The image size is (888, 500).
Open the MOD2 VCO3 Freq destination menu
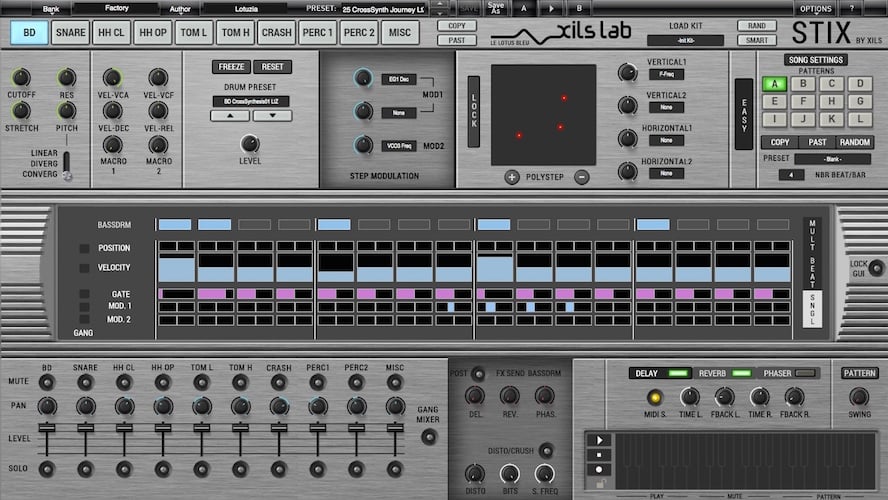coord(399,146)
